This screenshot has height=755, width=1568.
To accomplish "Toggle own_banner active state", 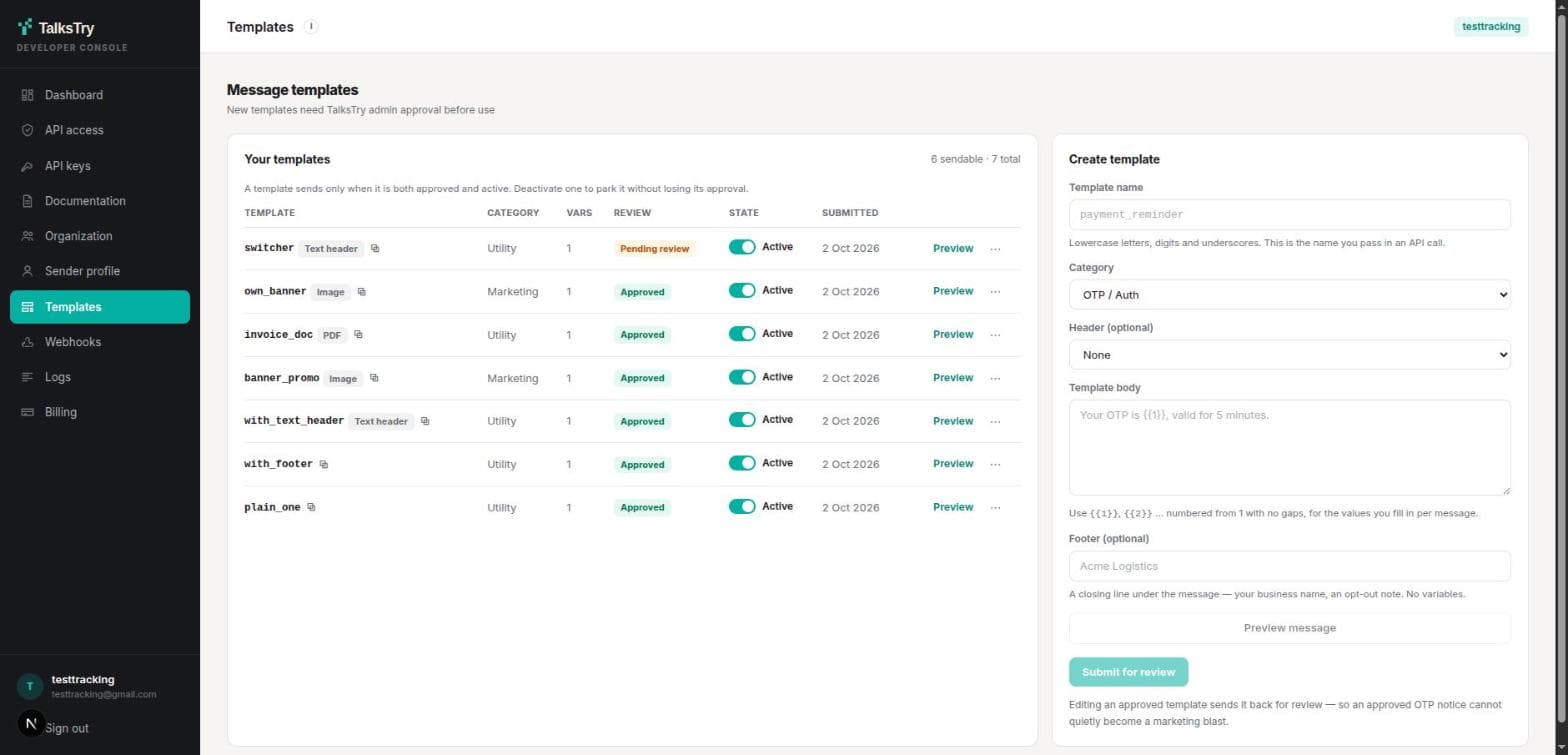I will (742, 290).
